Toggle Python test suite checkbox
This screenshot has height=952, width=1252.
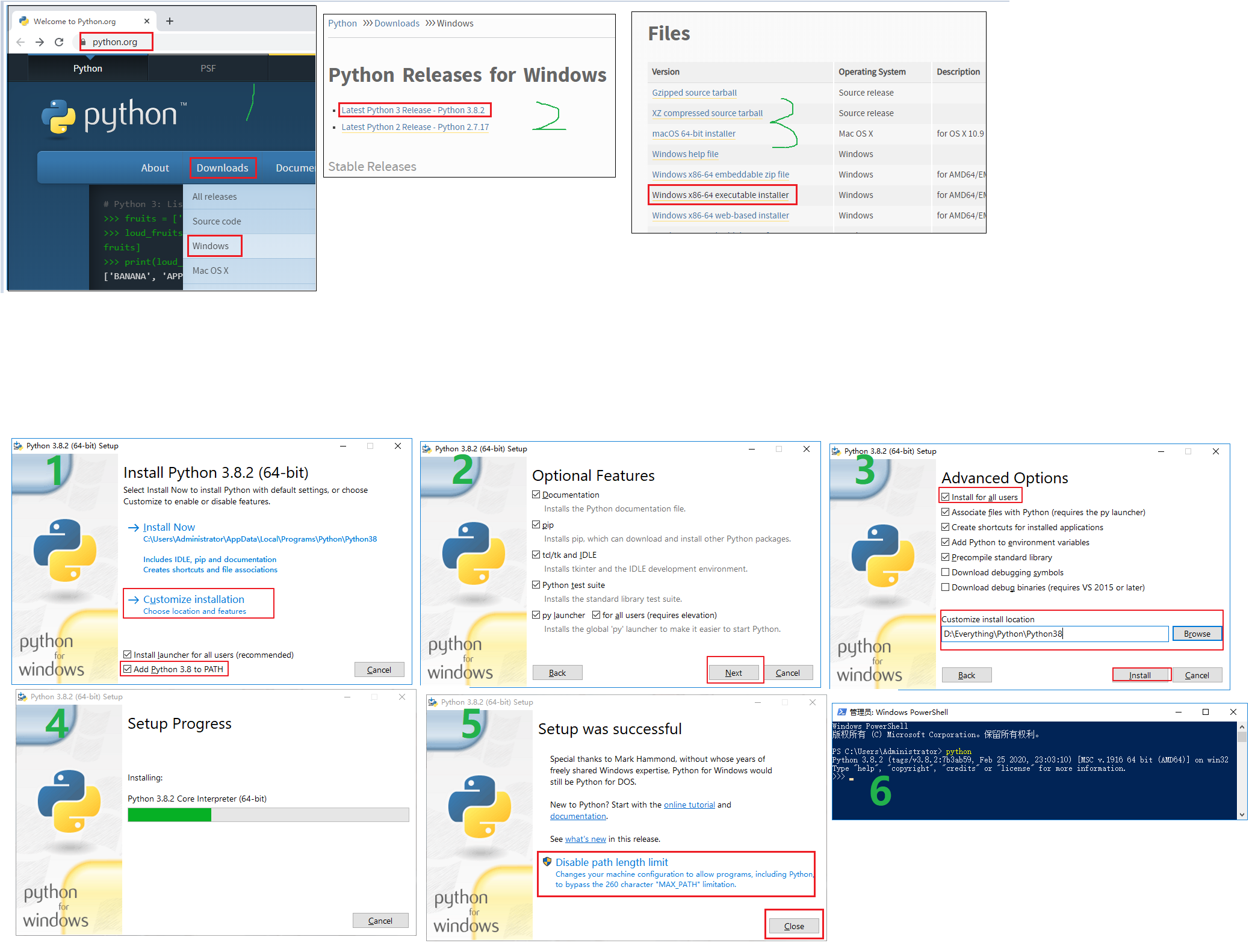click(x=536, y=585)
